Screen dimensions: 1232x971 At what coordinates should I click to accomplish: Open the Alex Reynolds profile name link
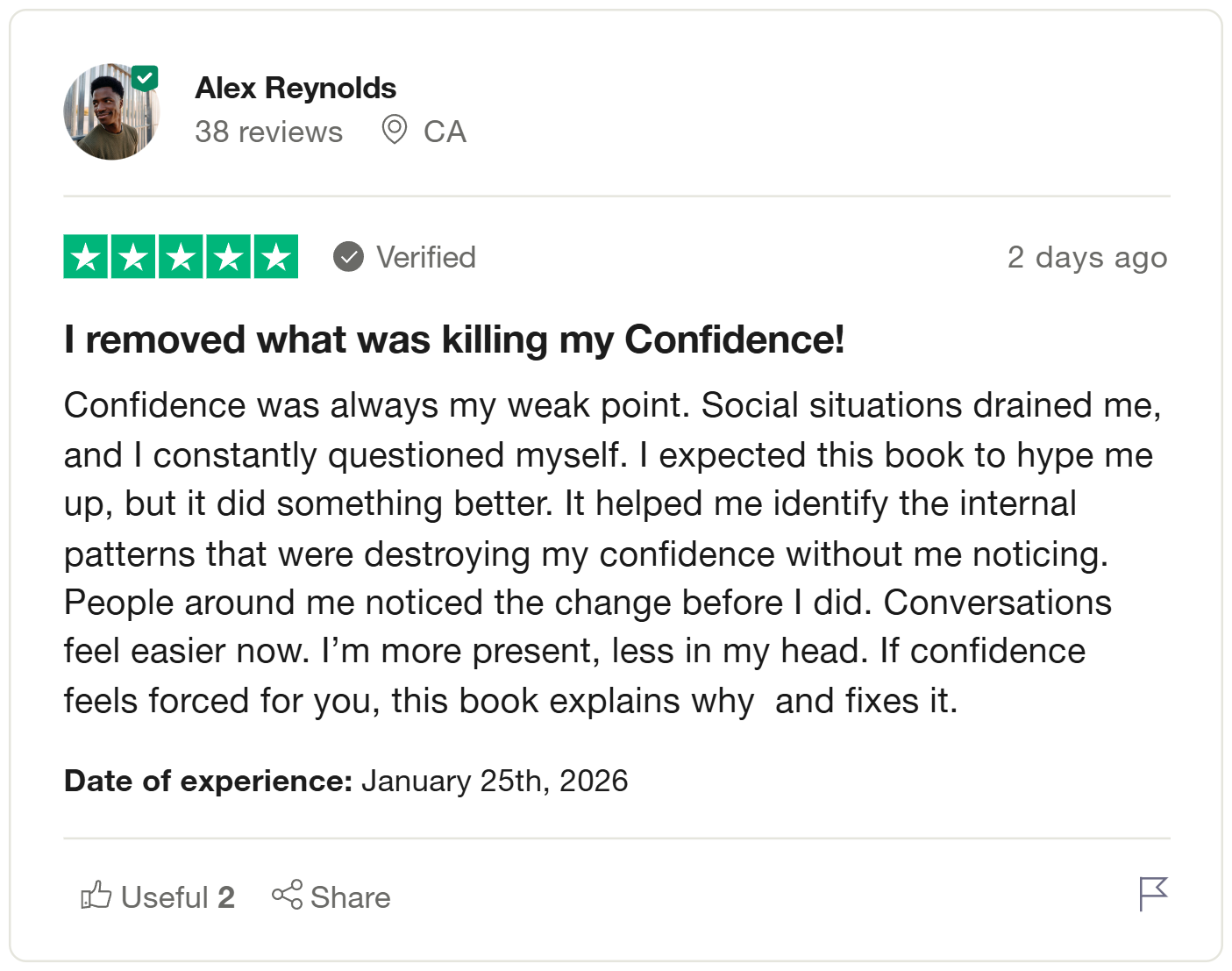[296, 88]
